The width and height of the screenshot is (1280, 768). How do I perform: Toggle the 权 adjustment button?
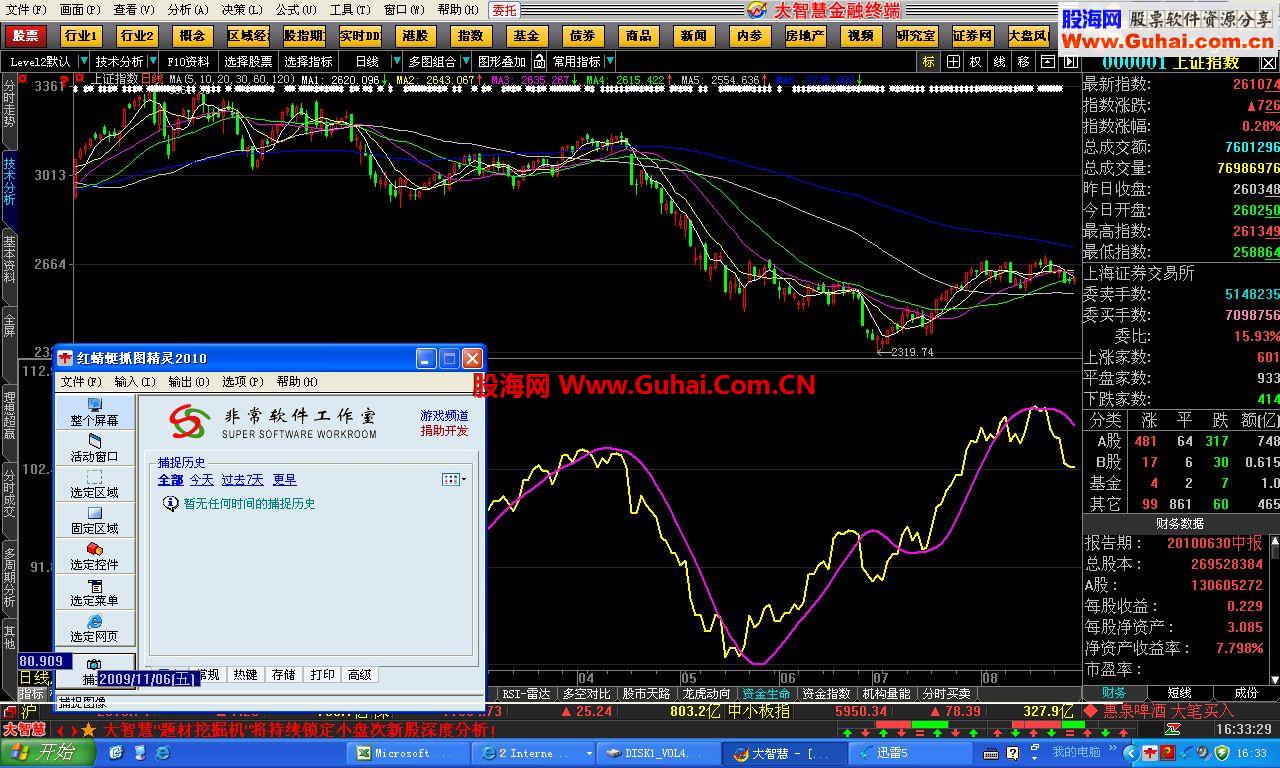click(975, 61)
